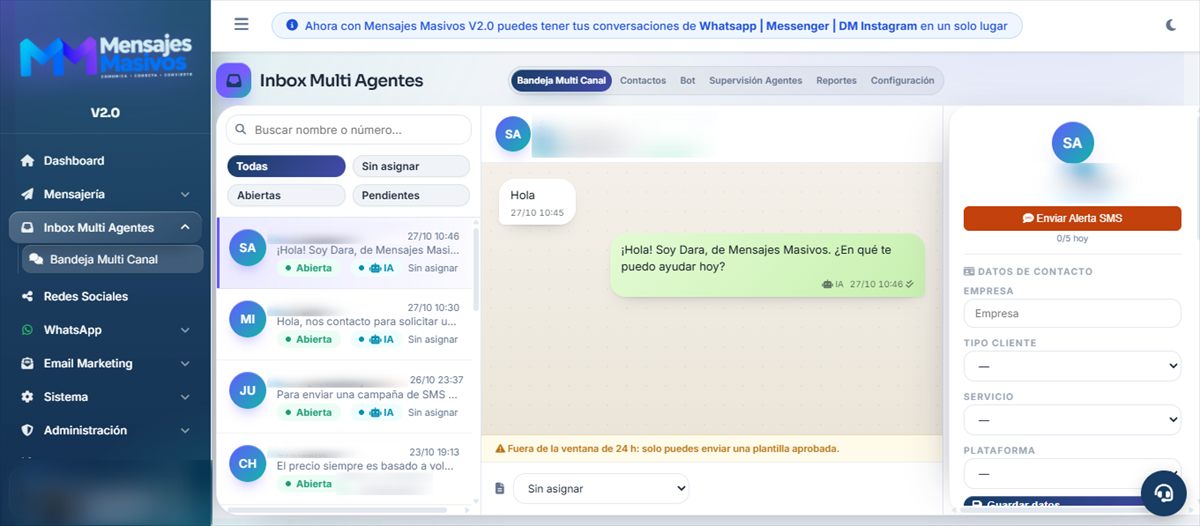
Task: Click the green Dara reply message bubble
Action: pyautogui.click(x=767, y=265)
